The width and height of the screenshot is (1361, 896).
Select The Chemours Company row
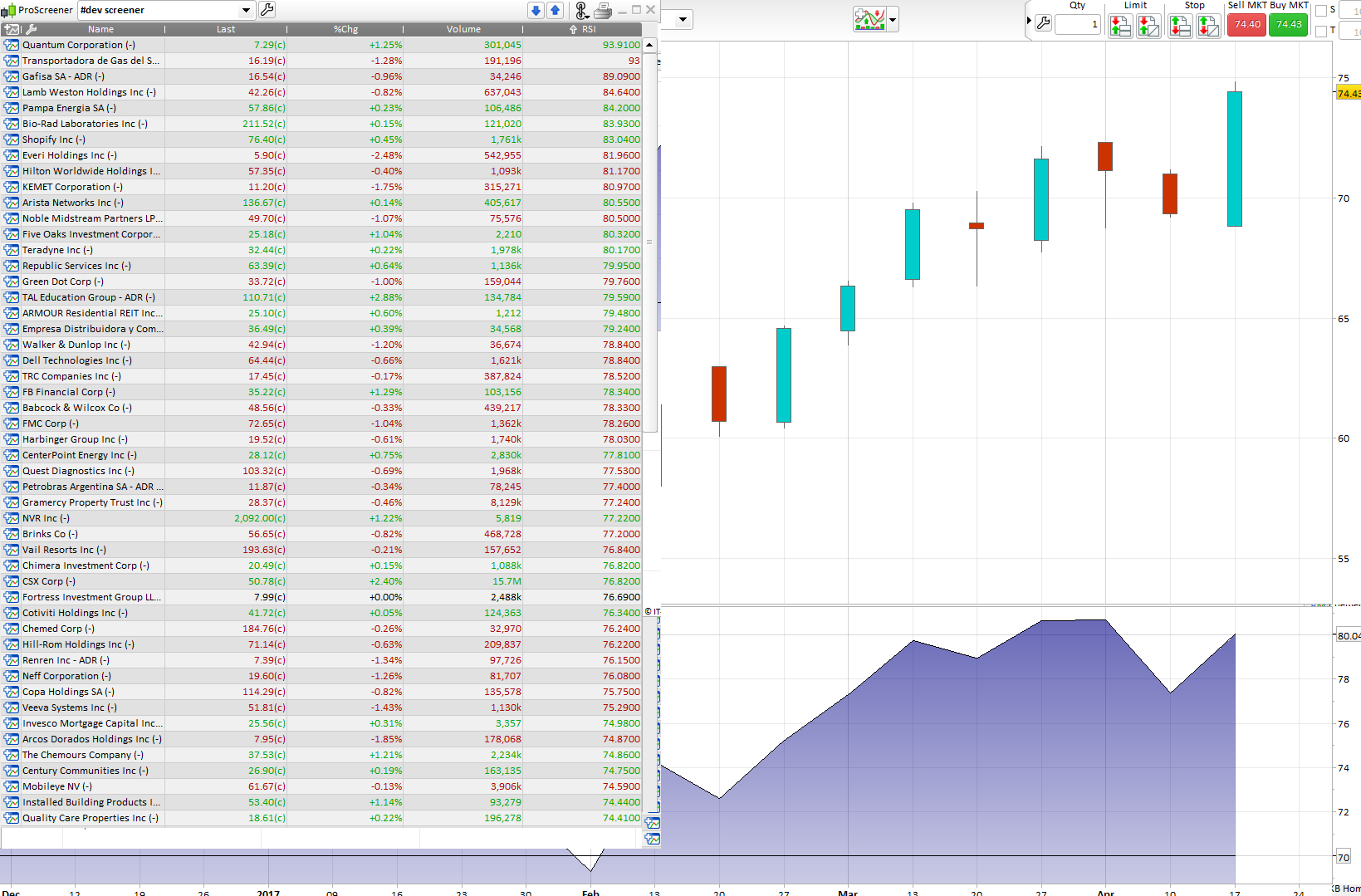click(322, 755)
